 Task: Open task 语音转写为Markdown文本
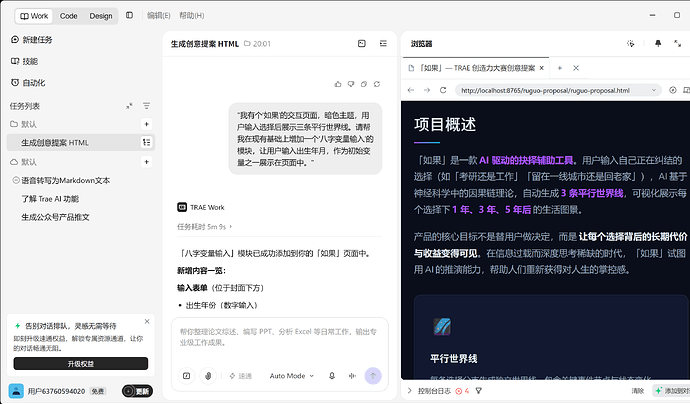tap(66, 180)
